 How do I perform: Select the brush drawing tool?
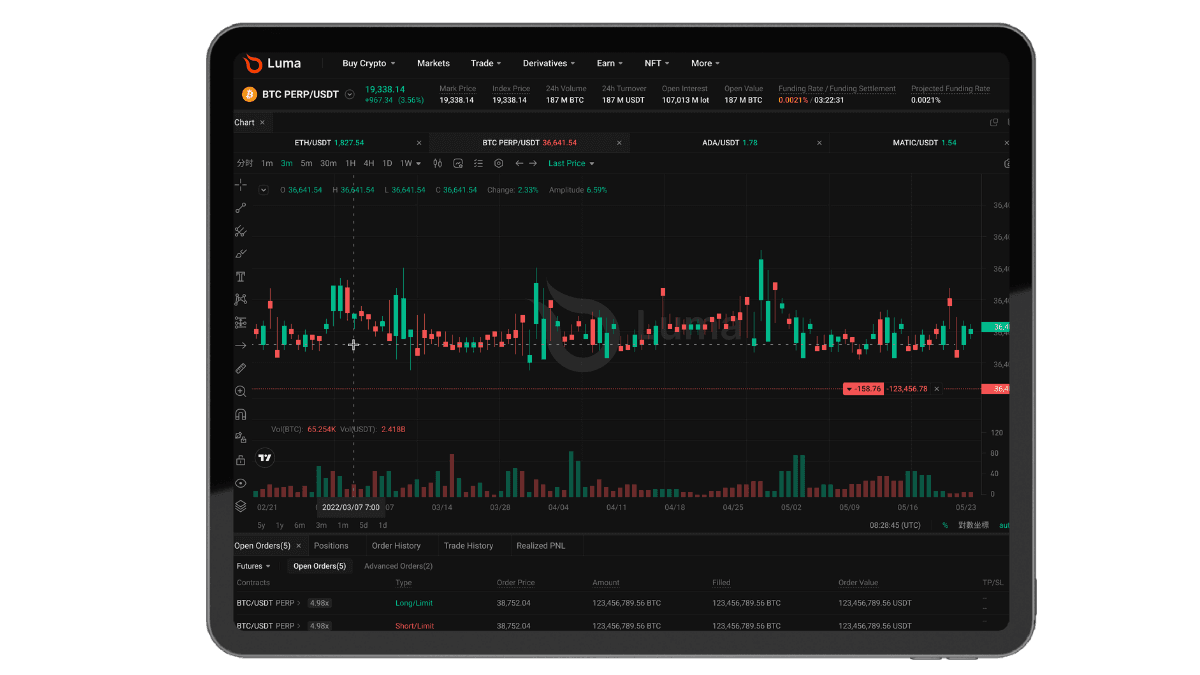click(x=240, y=254)
